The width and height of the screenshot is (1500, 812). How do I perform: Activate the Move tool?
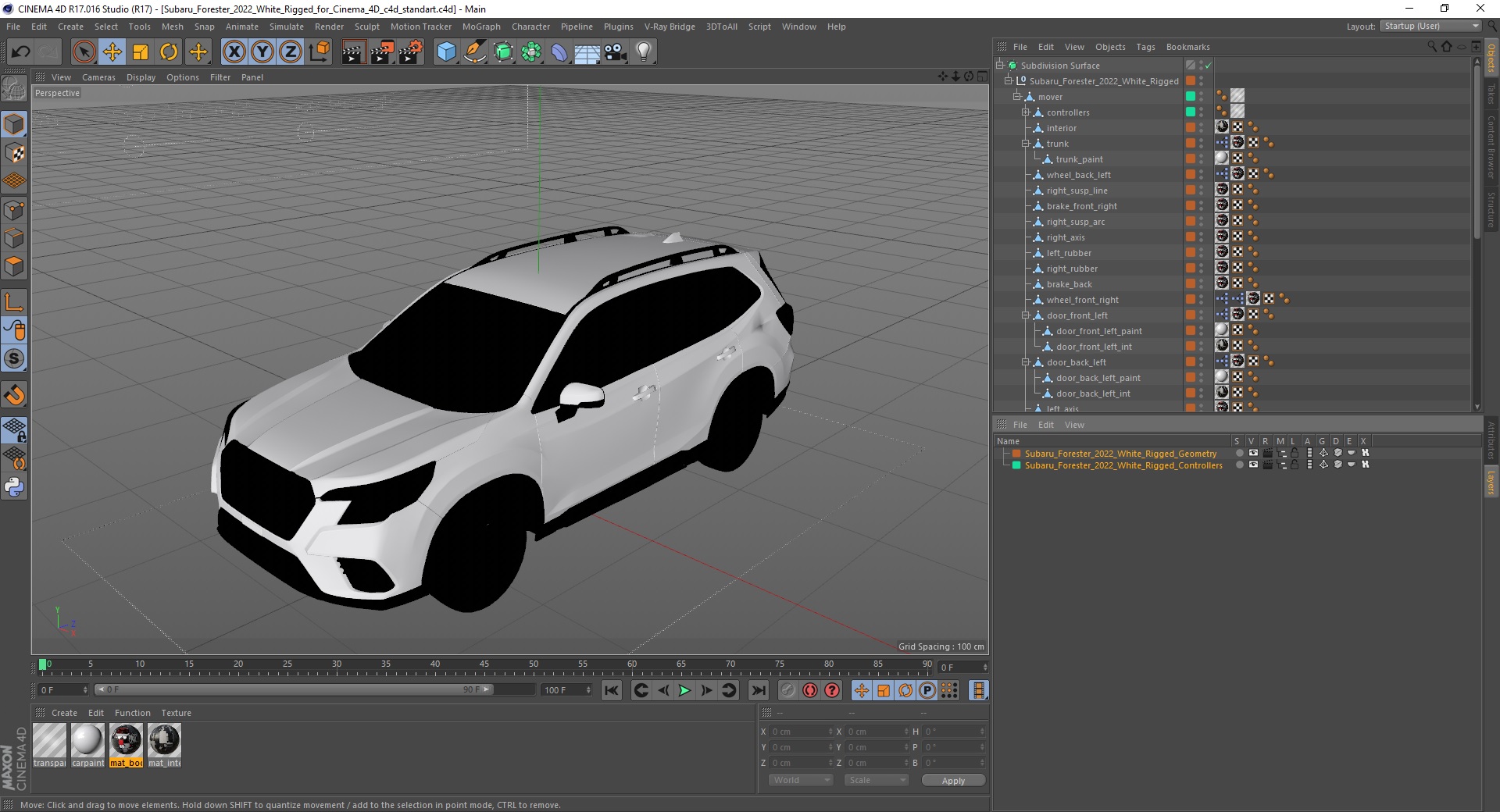pos(112,52)
